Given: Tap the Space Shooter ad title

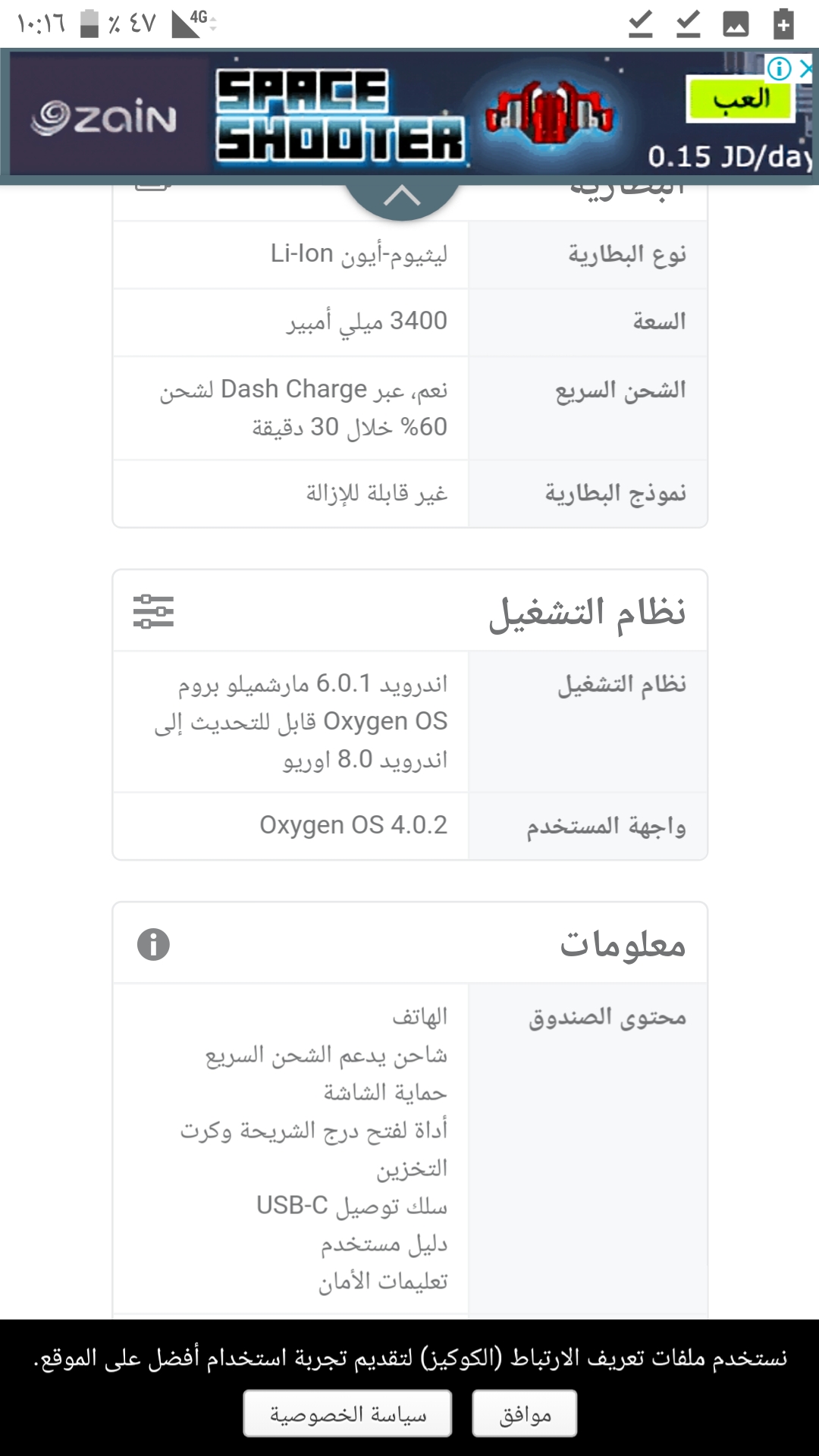Looking at the screenshot, I should 340,115.
